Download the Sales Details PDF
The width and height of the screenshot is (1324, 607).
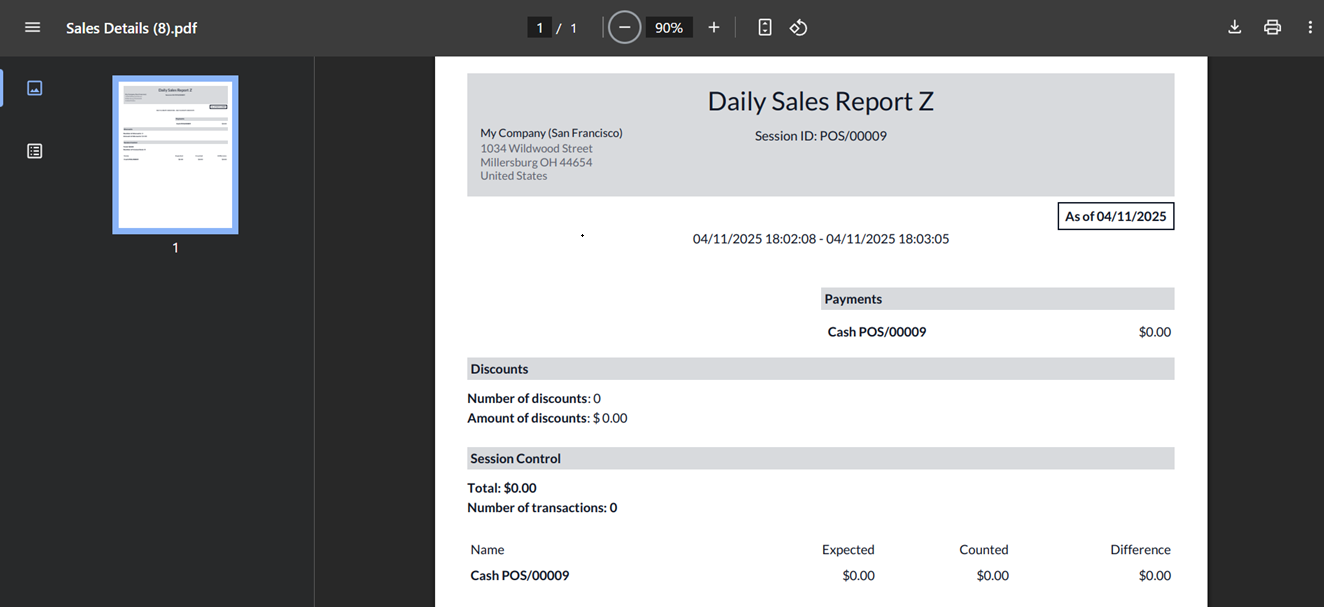[x=1234, y=28]
